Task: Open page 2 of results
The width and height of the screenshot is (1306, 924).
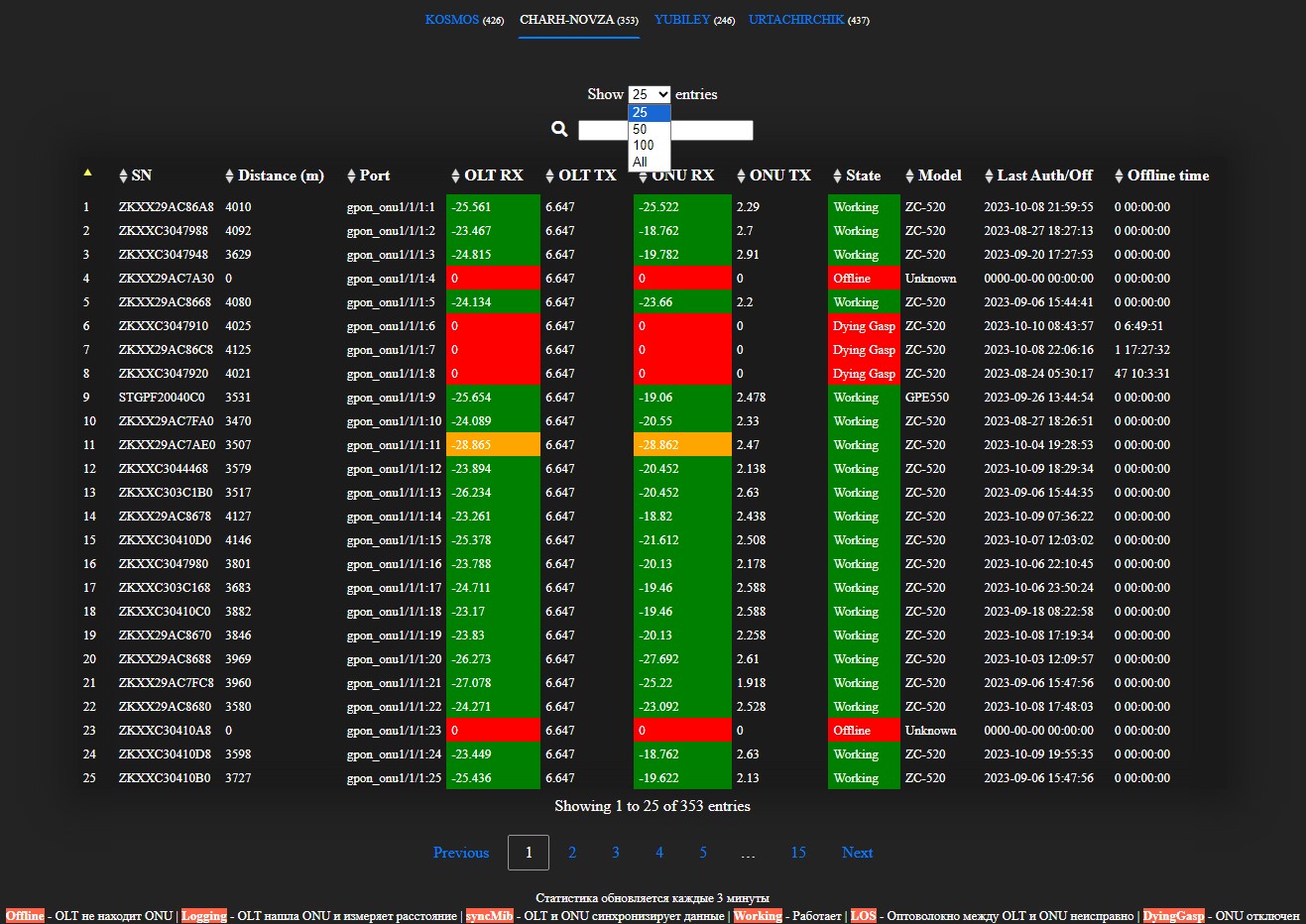Action: click(x=572, y=853)
